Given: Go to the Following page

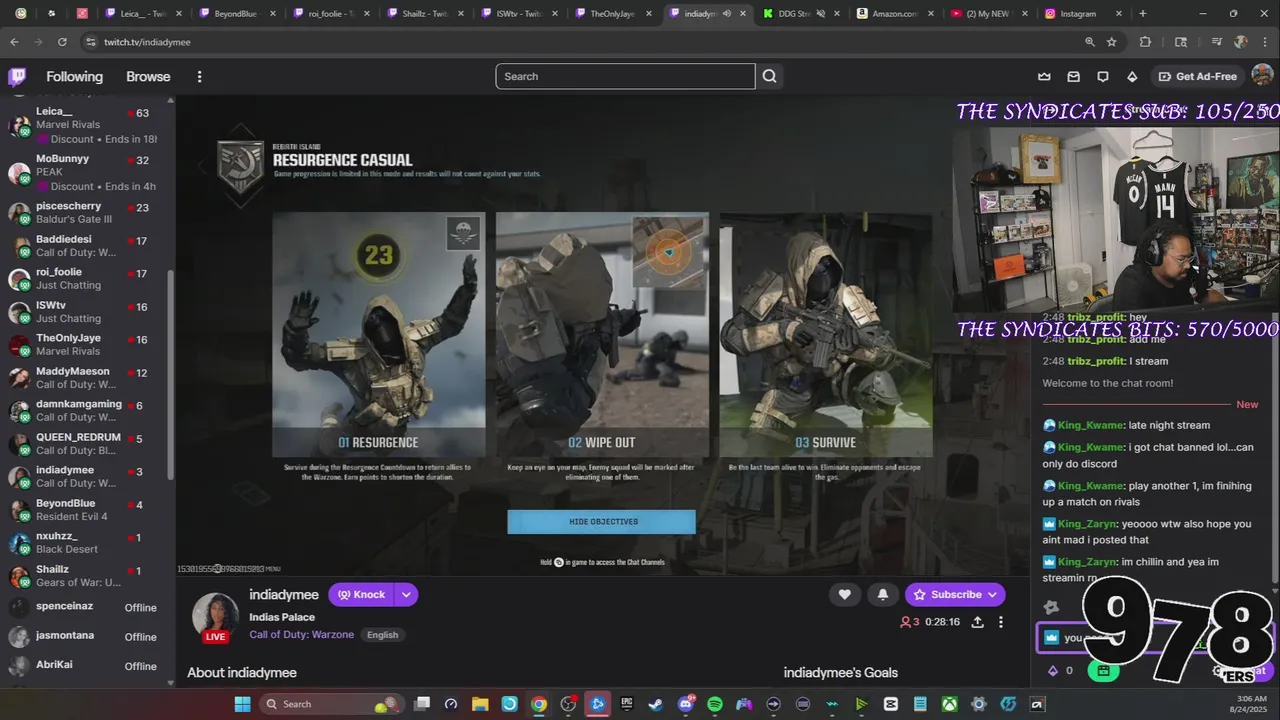Looking at the screenshot, I should point(74,77).
